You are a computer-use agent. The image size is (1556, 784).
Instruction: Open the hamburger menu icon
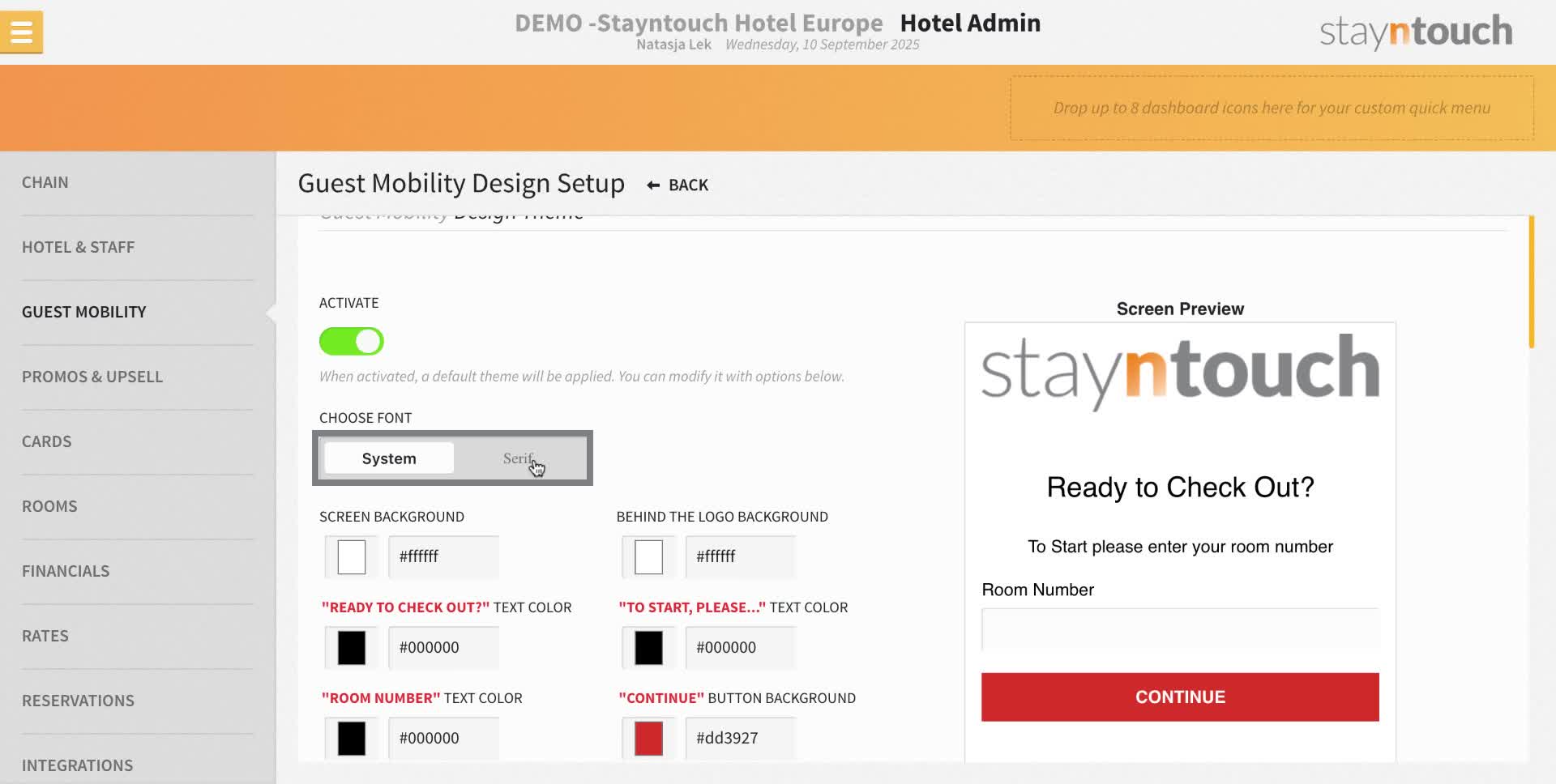click(21, 32)
